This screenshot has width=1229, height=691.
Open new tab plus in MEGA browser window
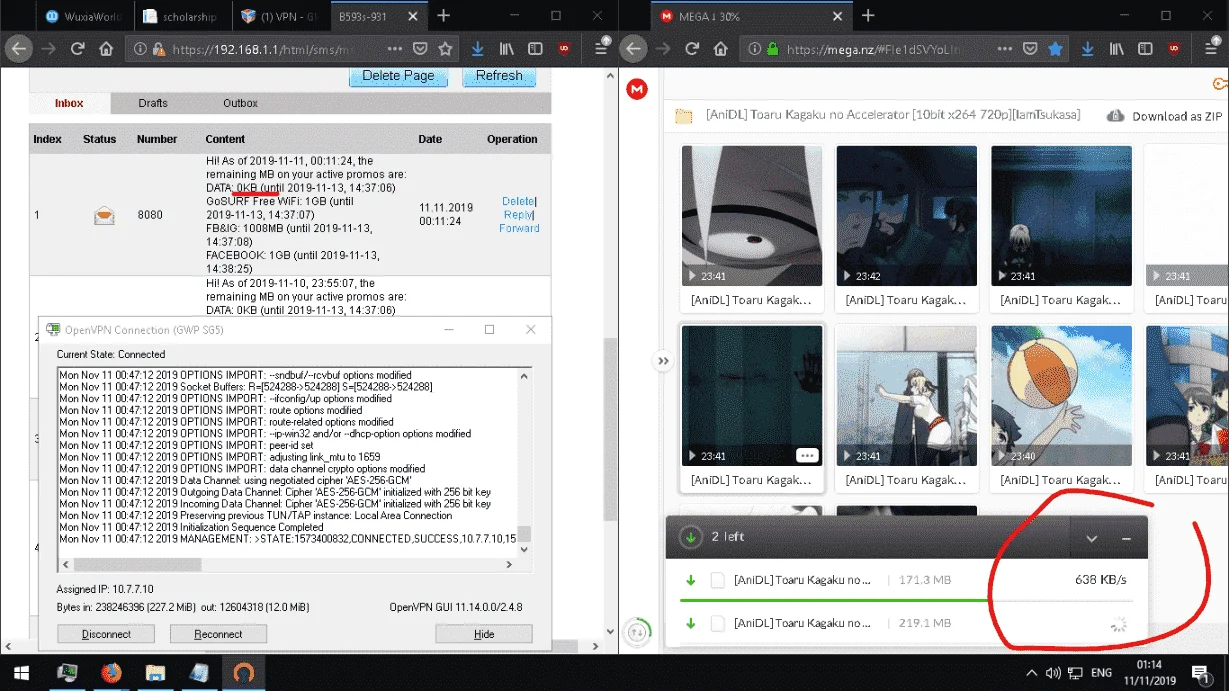coord(868,16)
